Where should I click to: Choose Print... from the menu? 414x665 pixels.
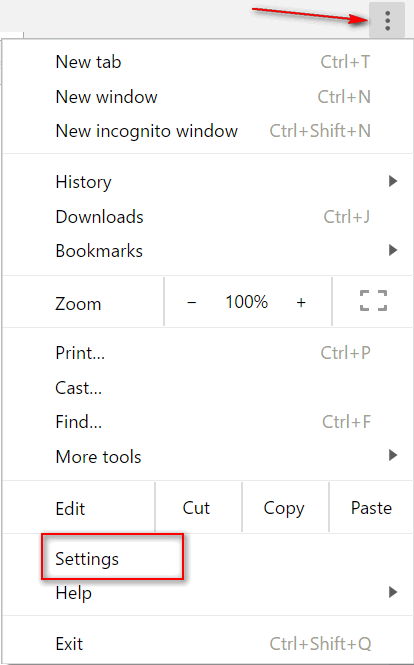pyautogui.click(x=208, y=353)
